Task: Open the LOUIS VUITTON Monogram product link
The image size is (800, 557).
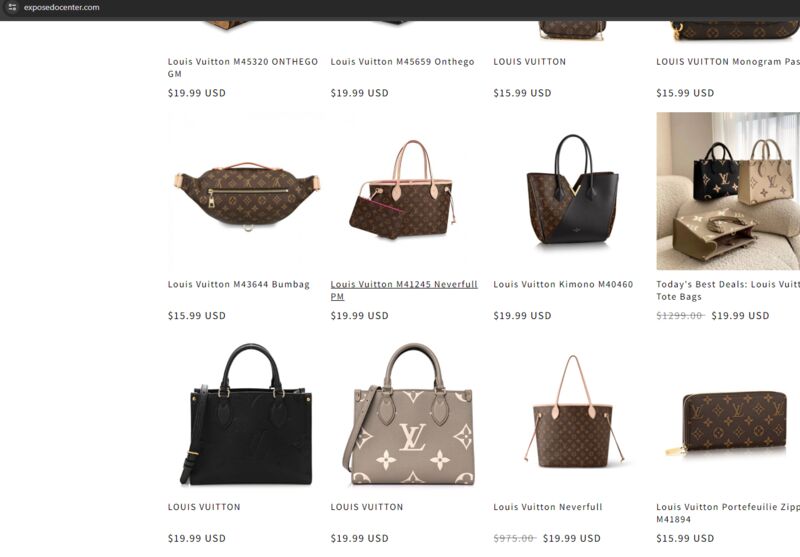Action: 728,62
